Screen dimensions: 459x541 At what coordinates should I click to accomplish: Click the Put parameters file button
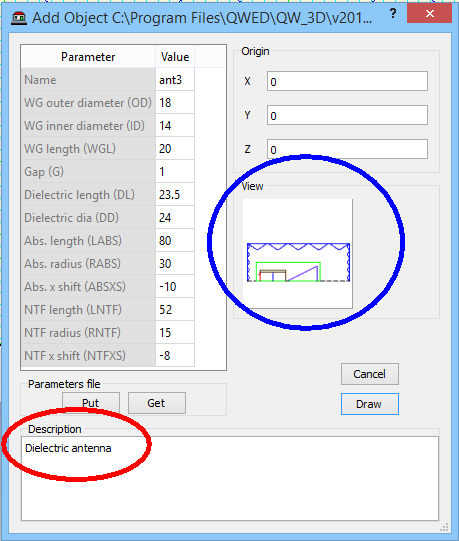tap(91, 403)
